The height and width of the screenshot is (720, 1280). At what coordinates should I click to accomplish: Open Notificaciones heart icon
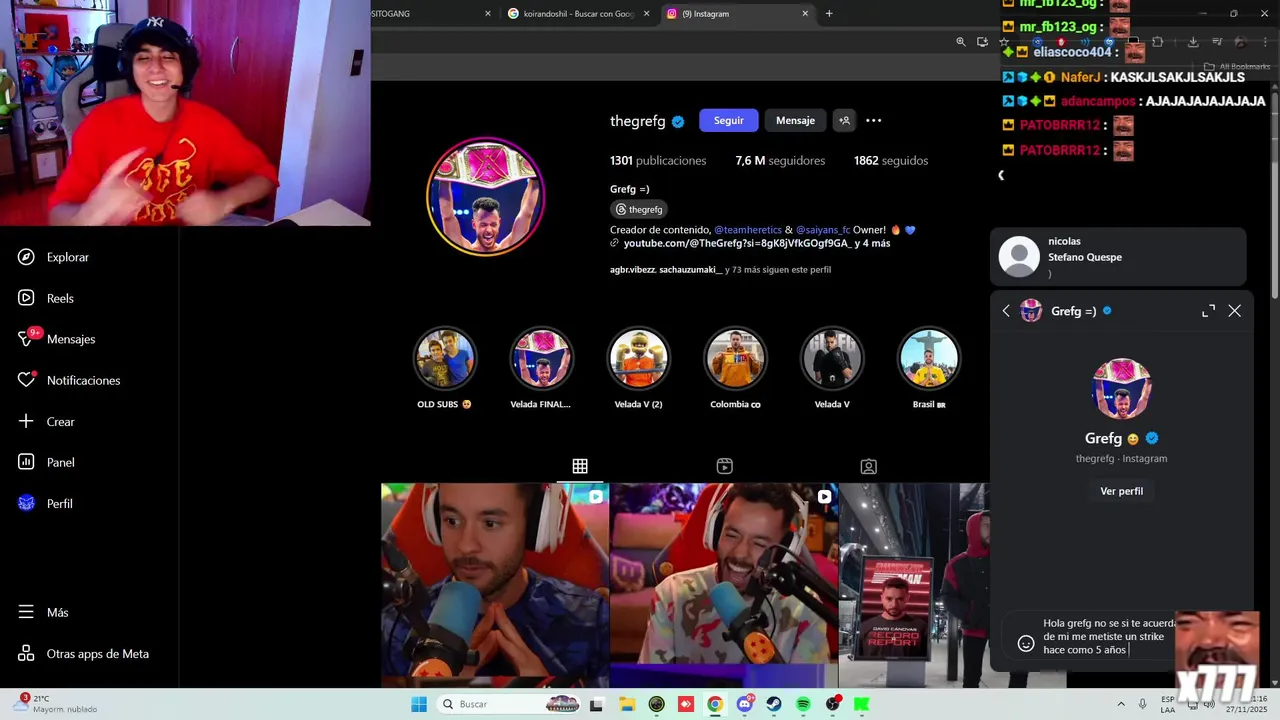tap(26, 380)
